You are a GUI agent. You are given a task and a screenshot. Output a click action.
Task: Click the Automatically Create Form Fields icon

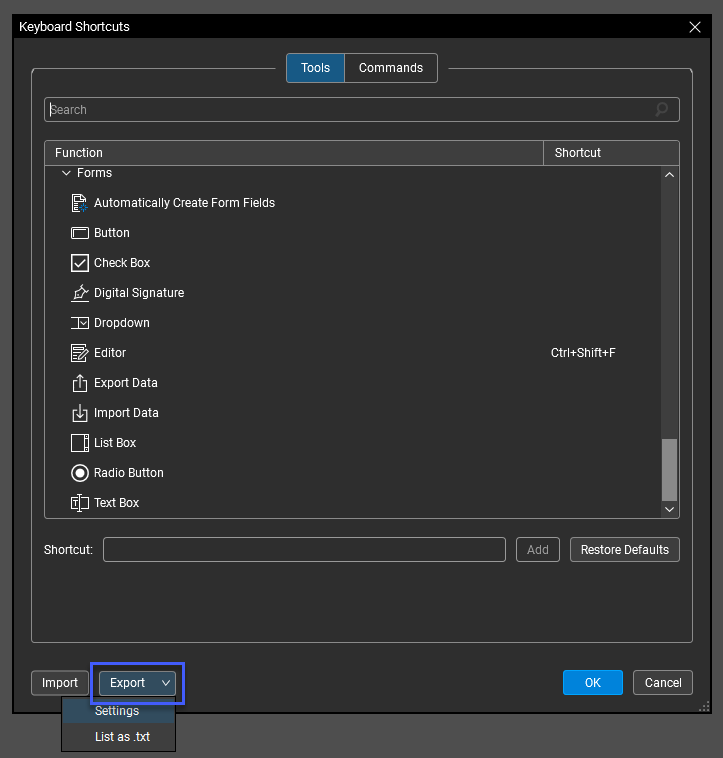[79, 203]
